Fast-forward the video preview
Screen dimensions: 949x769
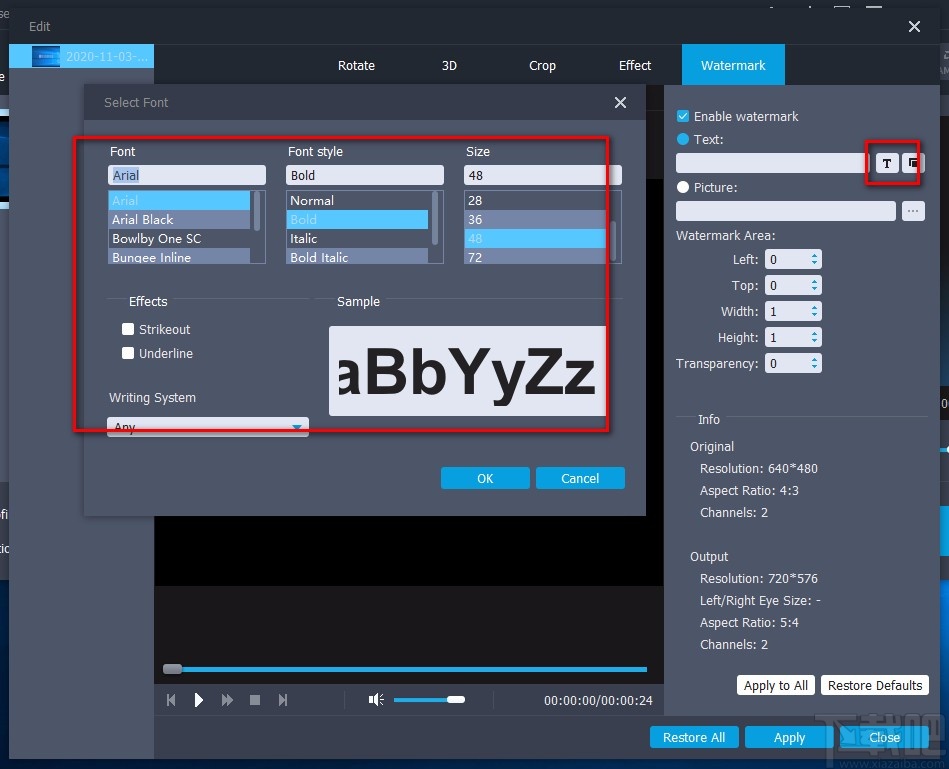[226, 700]
